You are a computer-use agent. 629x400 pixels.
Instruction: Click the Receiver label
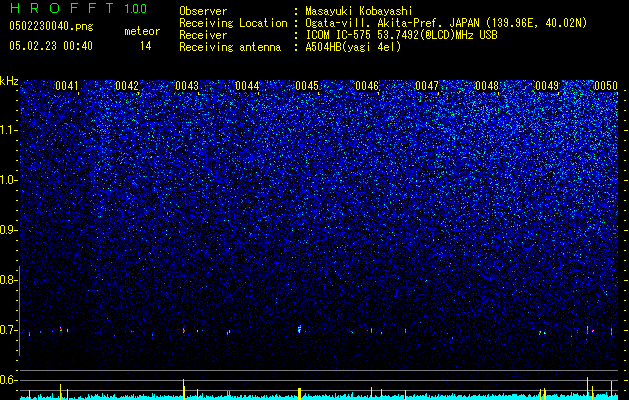(203, 35)
